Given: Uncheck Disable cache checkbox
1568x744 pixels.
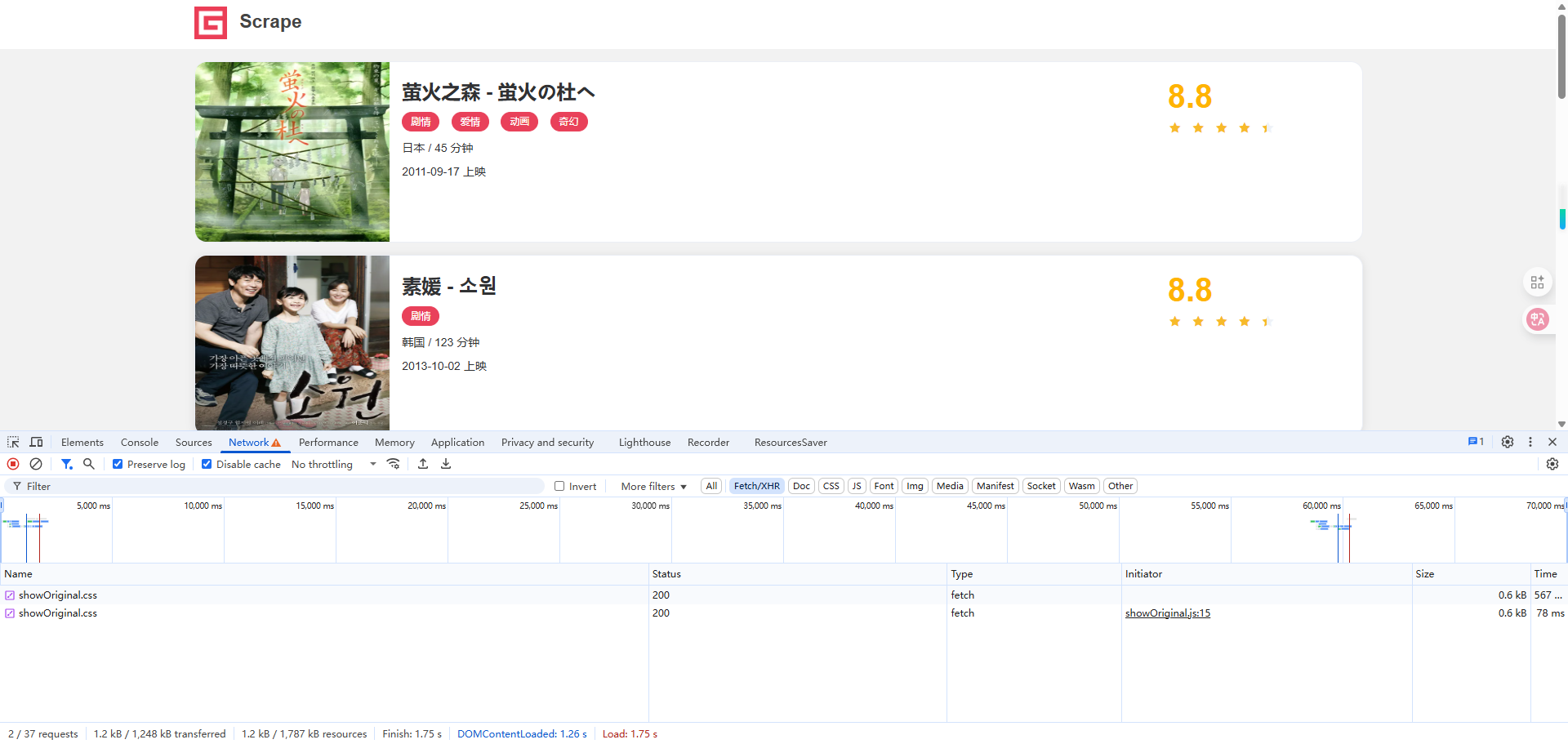Looking at the screenshot, I should pyautogui.click(x=207, y=464).
